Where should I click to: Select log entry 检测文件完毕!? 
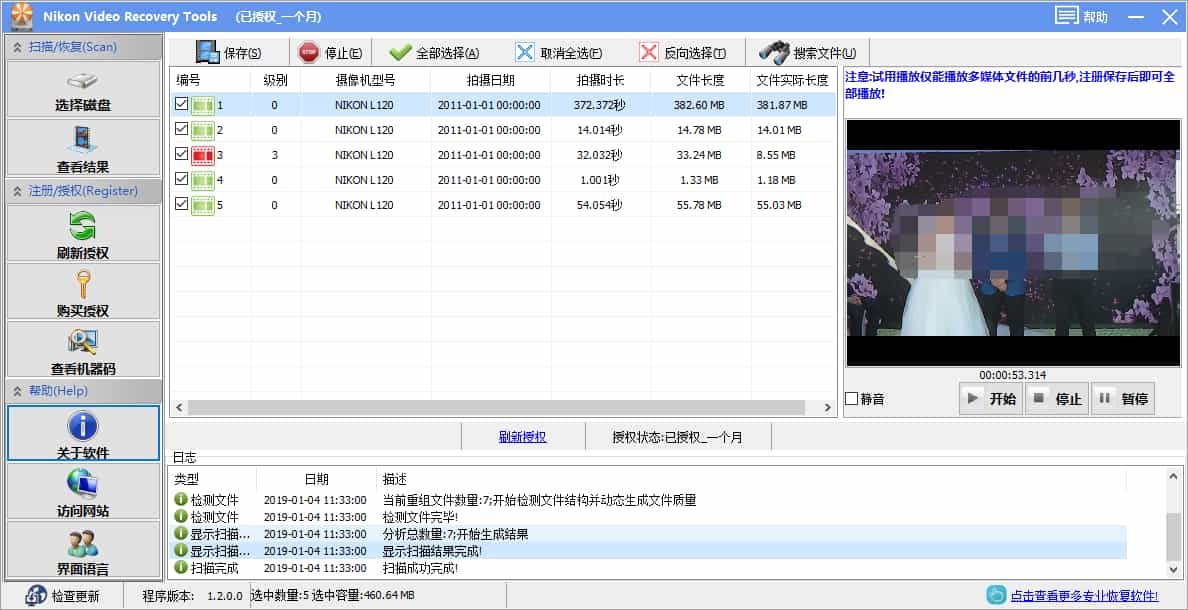tap(420, 517)
